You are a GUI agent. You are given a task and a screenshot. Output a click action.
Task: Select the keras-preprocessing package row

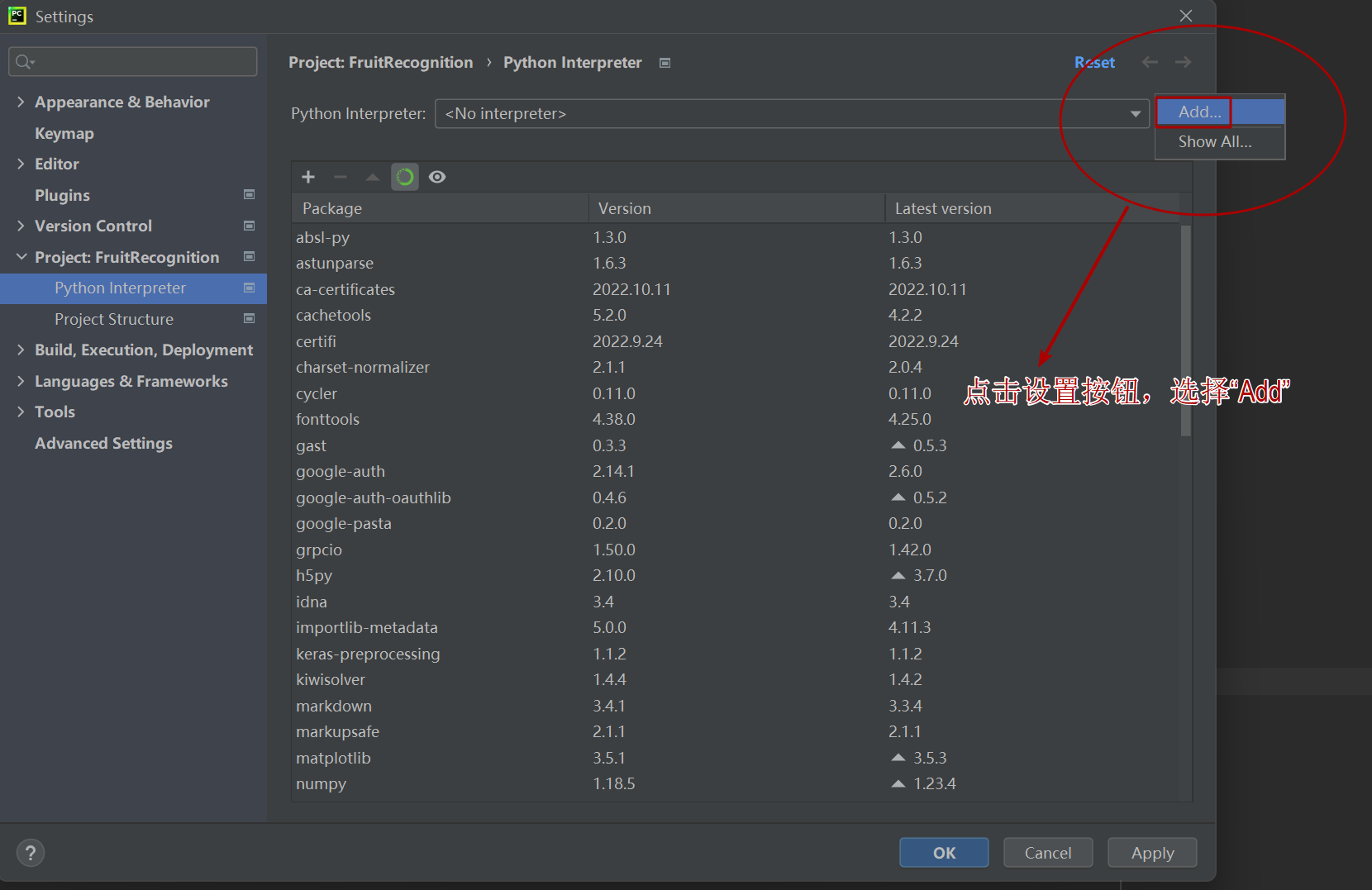[x=736, y=654]
